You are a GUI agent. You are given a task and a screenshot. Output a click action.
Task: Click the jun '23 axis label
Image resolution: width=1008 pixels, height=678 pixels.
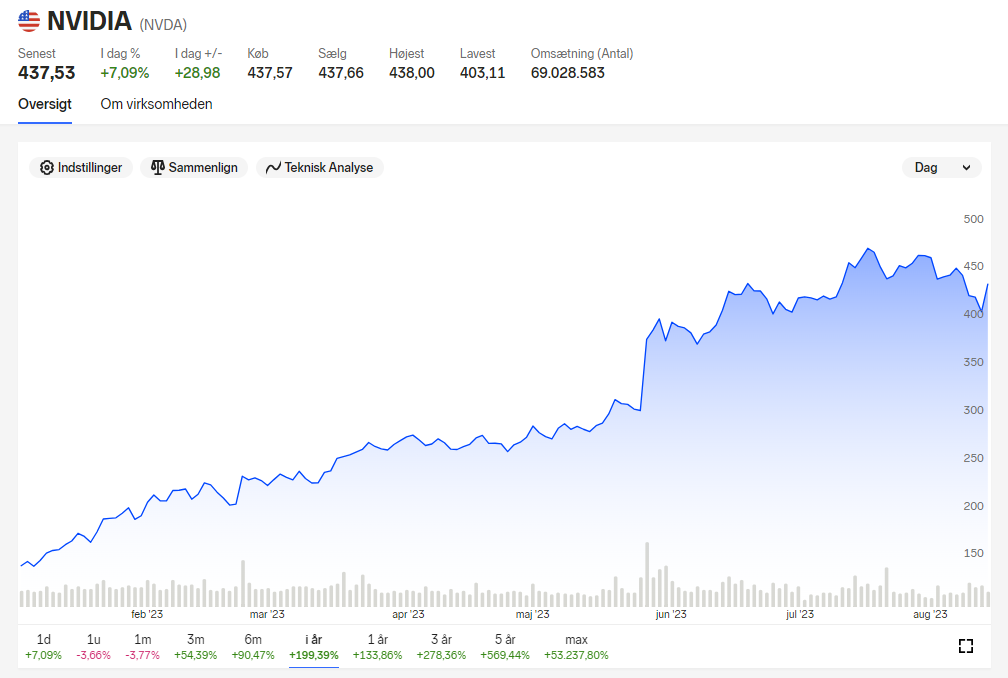coord(670,614)
